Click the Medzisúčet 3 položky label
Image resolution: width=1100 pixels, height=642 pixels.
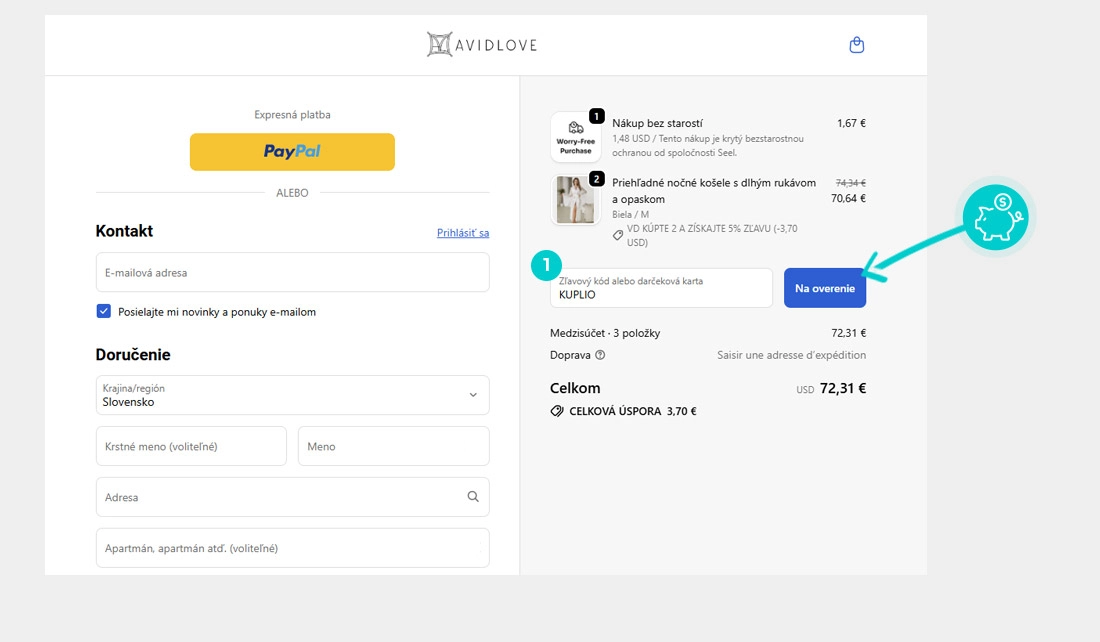(605, 333)
